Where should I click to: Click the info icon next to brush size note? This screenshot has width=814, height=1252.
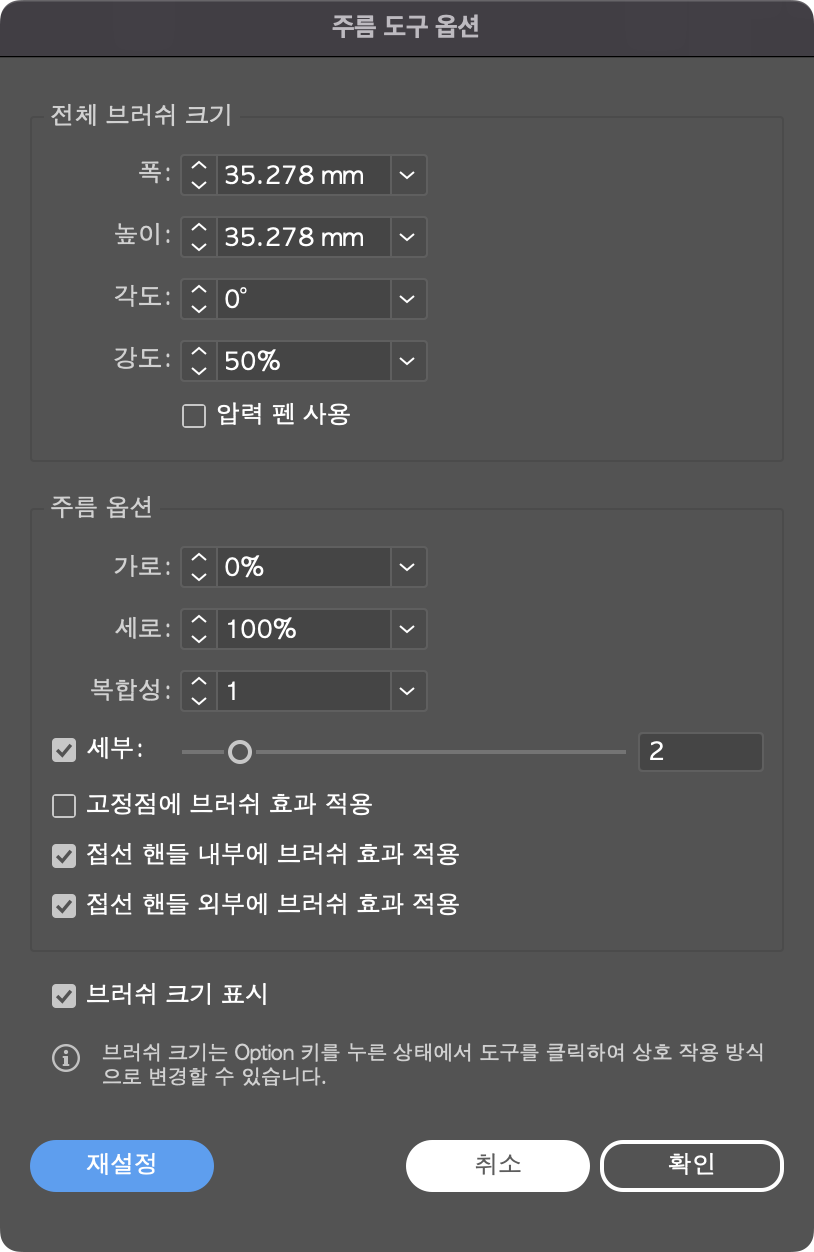tap(66, 1058)
